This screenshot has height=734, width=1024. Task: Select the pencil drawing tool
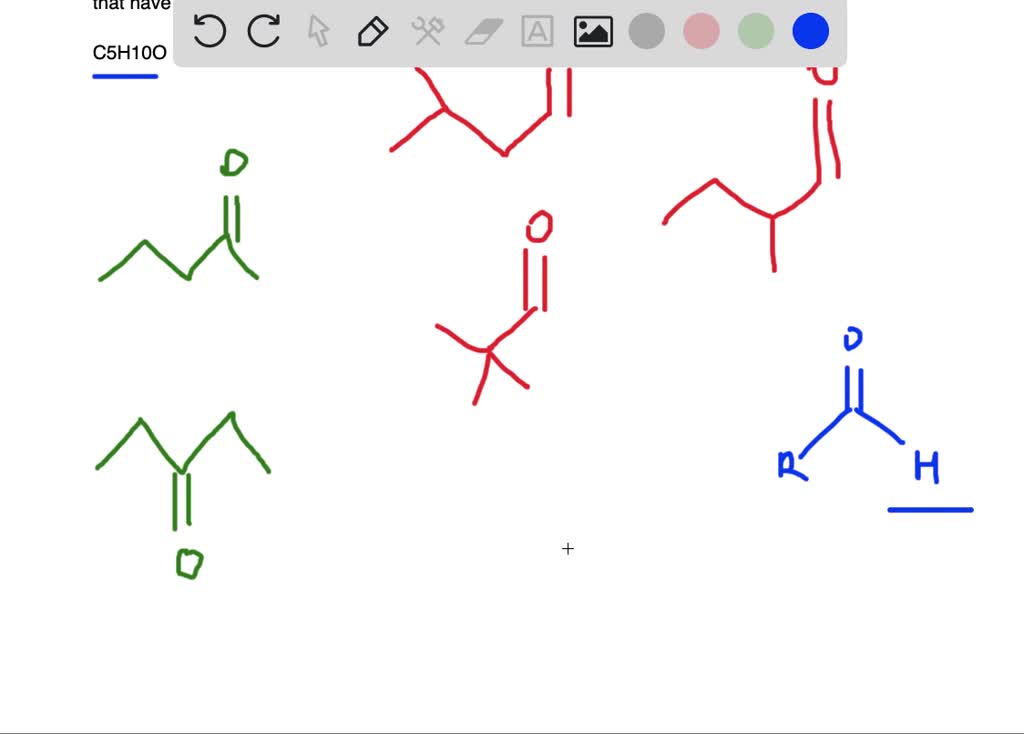[372, 31]
